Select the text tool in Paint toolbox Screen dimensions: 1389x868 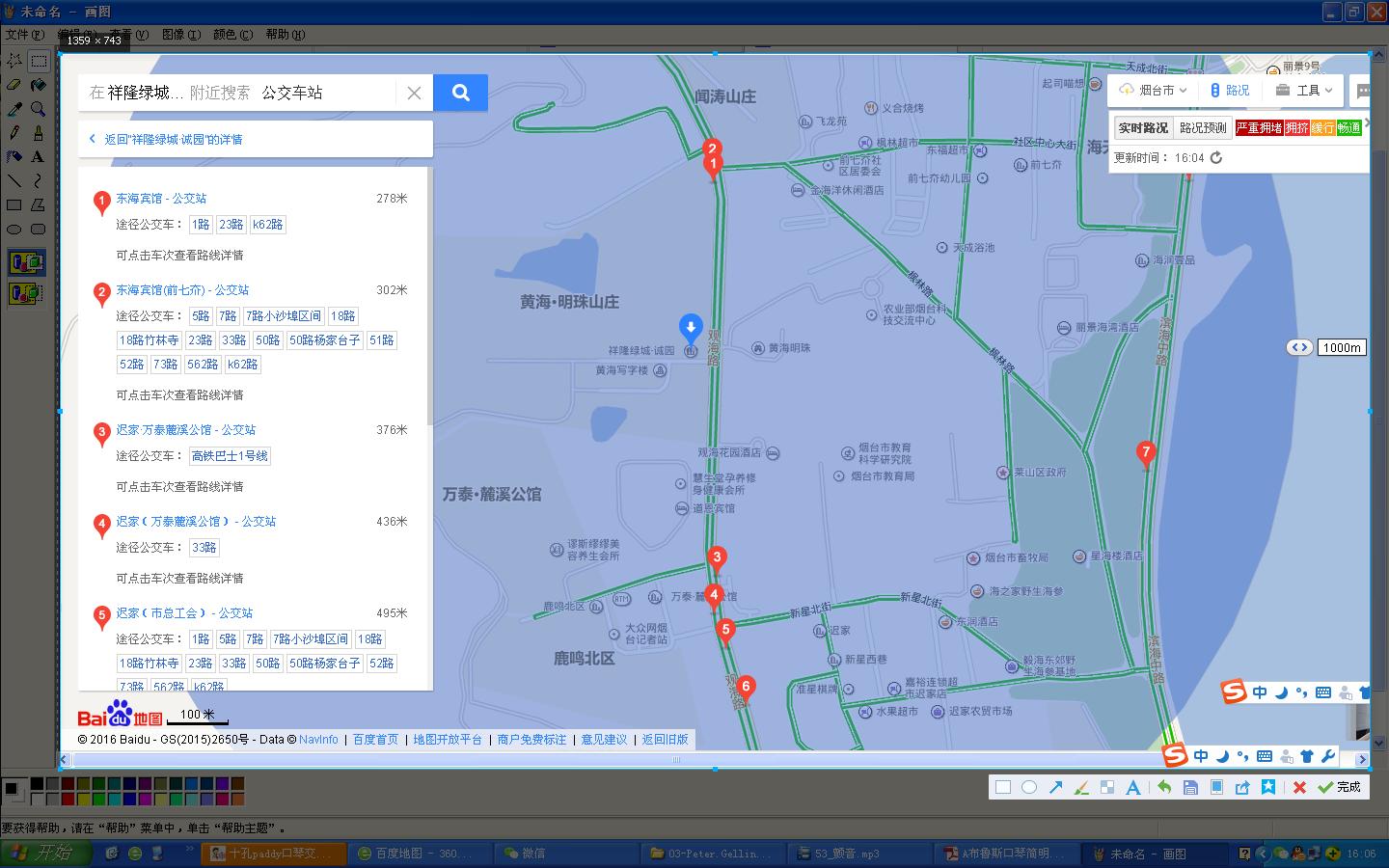[39, 156]
